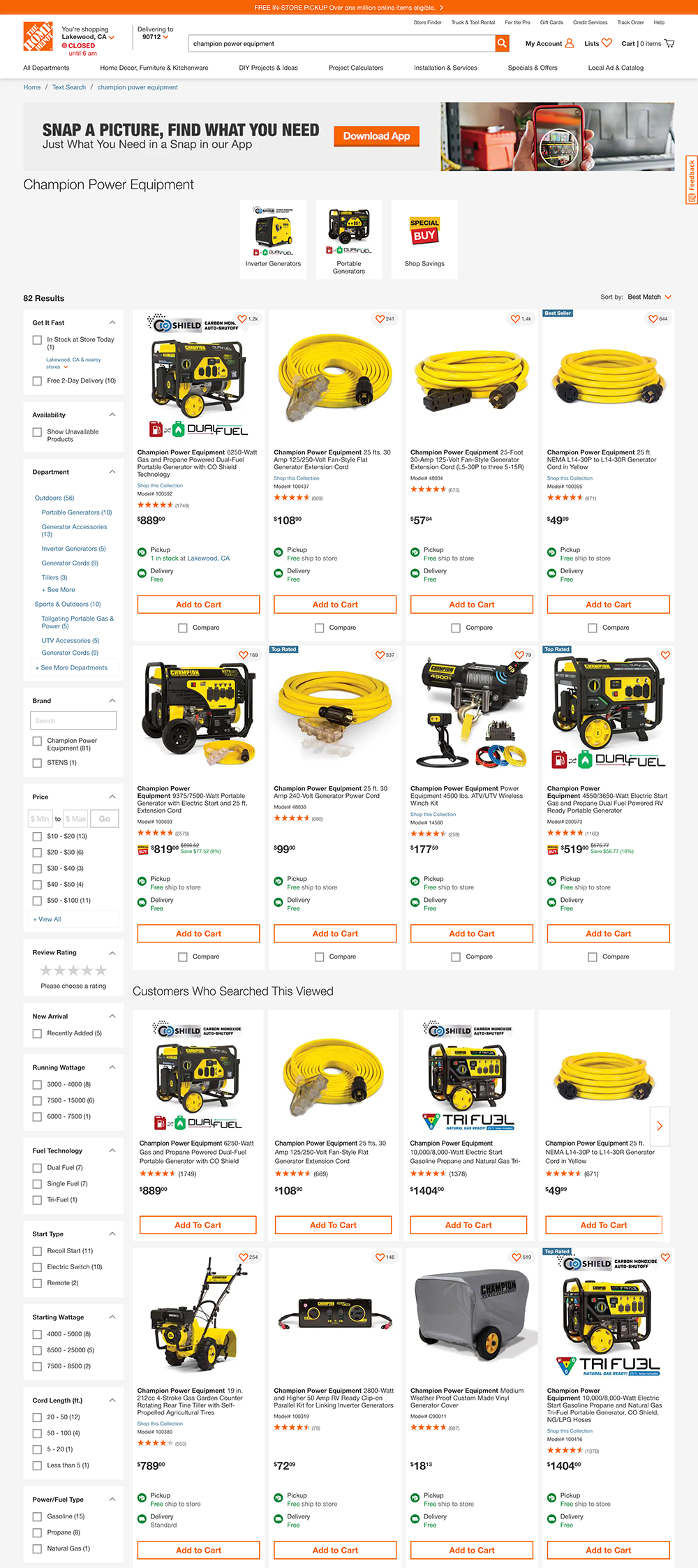Image resolution: width=698 pixels, height=1568 pixels.
Task: Check Champion Power Equipment brand filter
Action: [x=37, y=741]
